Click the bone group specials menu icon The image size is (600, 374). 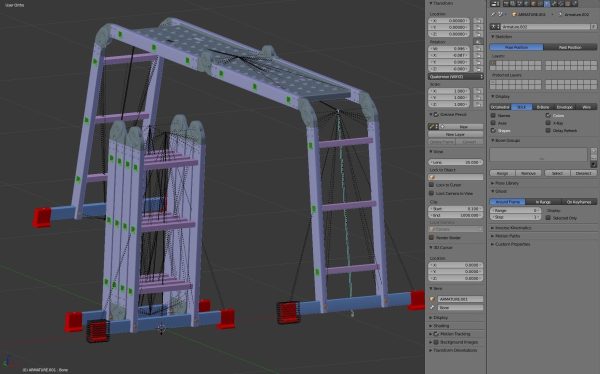[593, 164]
